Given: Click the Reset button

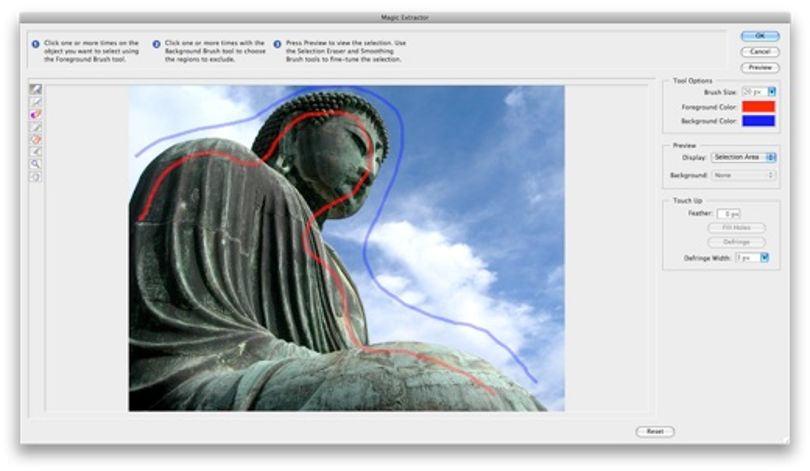Looking at the screenshot, I should coord(655,431).
